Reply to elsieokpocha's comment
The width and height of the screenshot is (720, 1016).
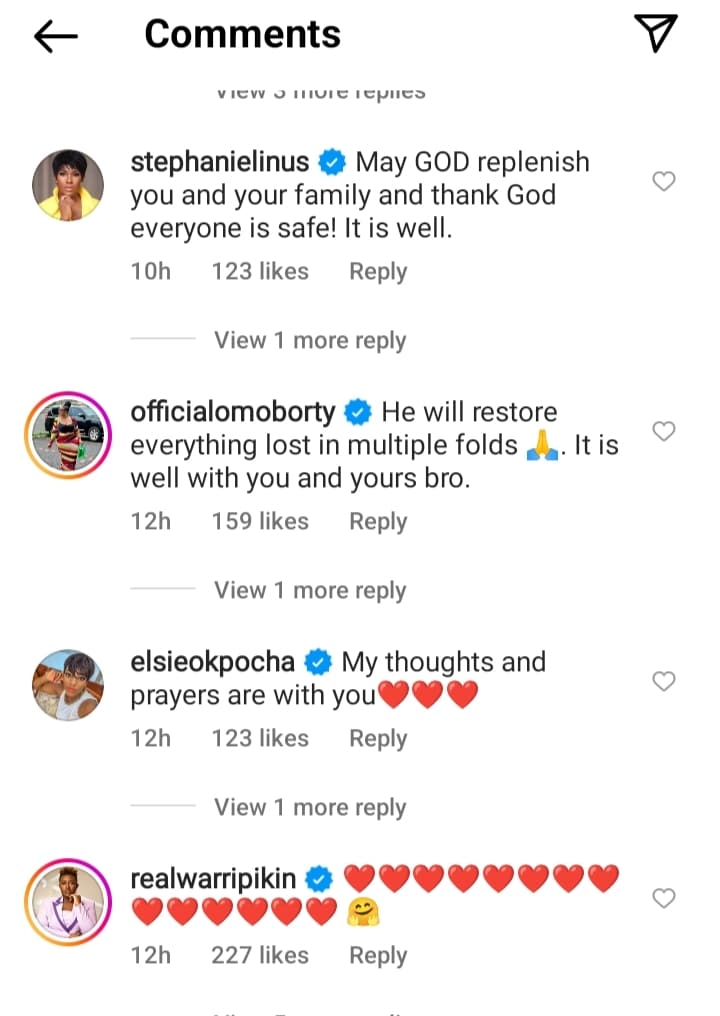378,739
